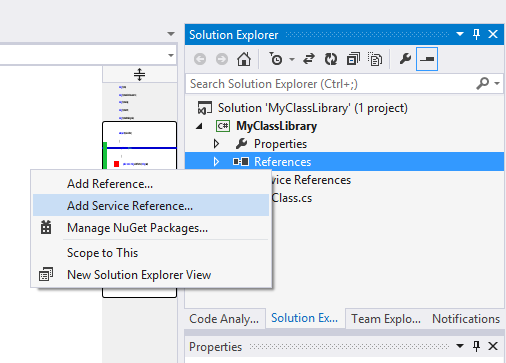Switch to the Code Analysis tab
The height and width of the screenshot is (363, 506).
[x=224, y=319]
